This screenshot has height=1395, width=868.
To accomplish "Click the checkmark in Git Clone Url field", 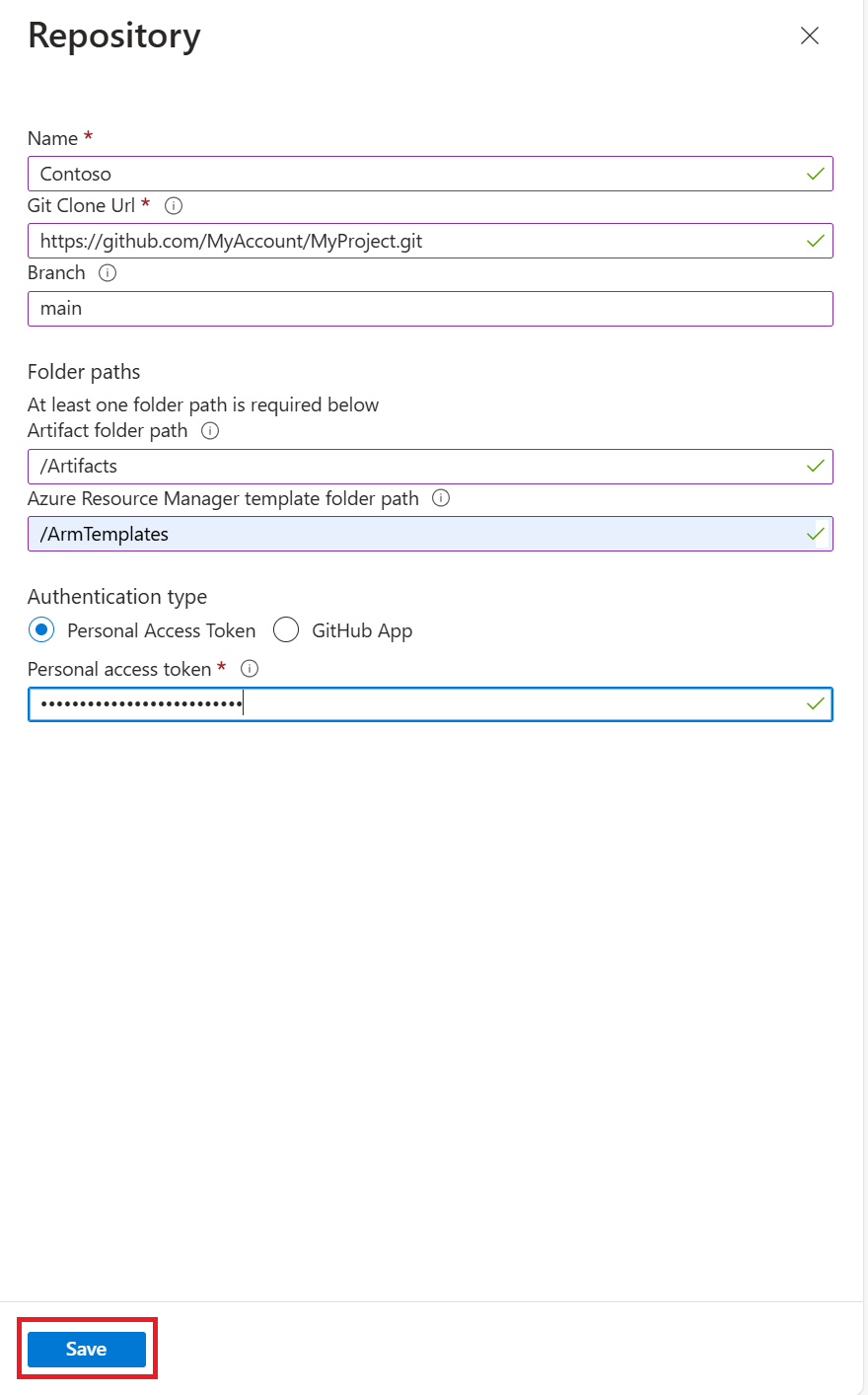I will [816, 241].
